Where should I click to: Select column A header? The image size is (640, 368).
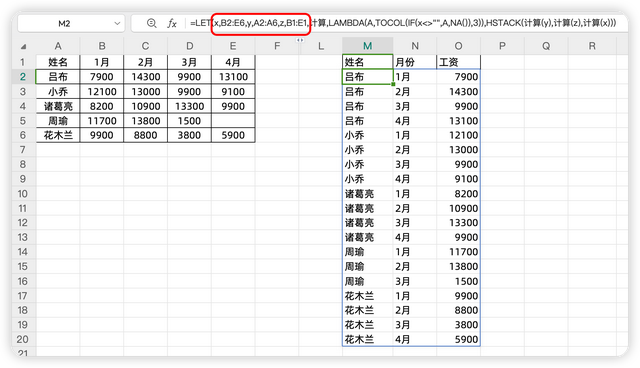58,46
